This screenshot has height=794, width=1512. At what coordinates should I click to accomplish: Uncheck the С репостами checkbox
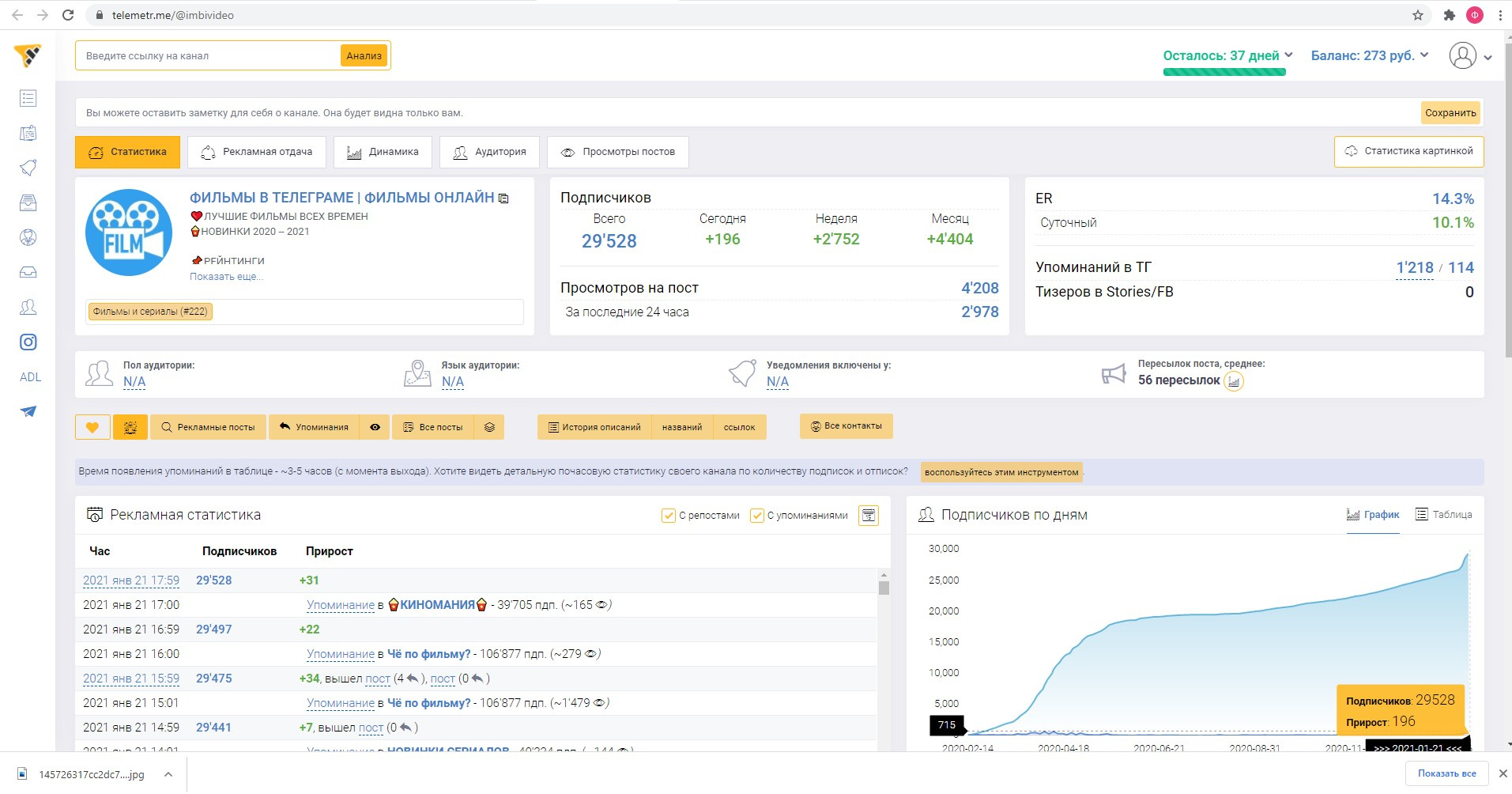668,516
